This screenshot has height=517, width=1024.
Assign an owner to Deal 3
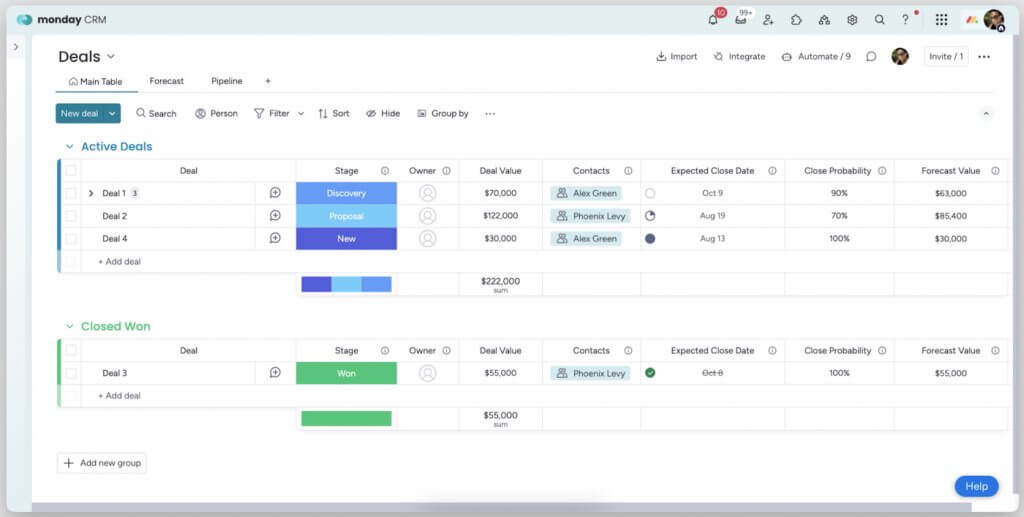tap(428, 373)
